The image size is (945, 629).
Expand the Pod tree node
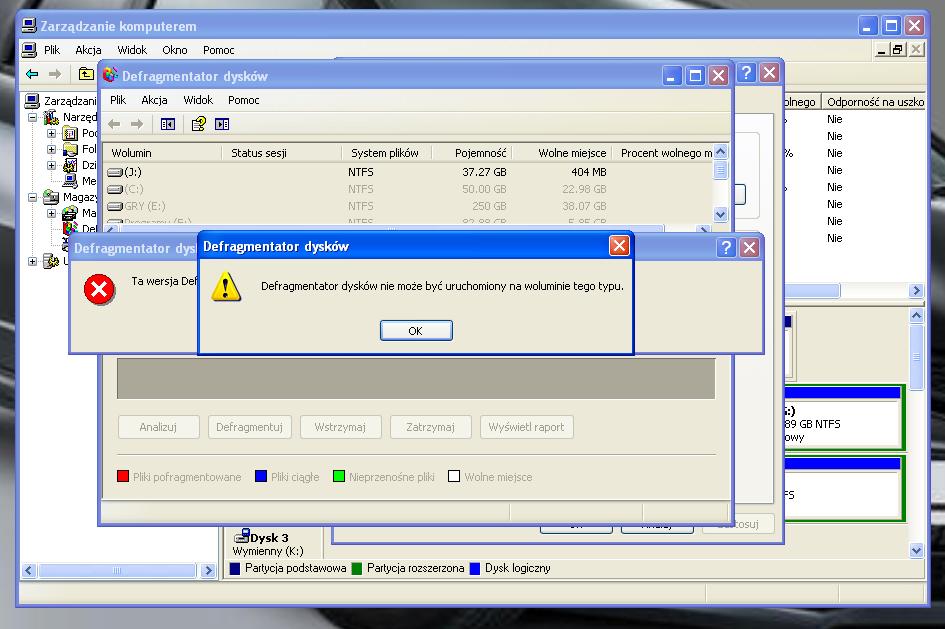click(52, 133)
